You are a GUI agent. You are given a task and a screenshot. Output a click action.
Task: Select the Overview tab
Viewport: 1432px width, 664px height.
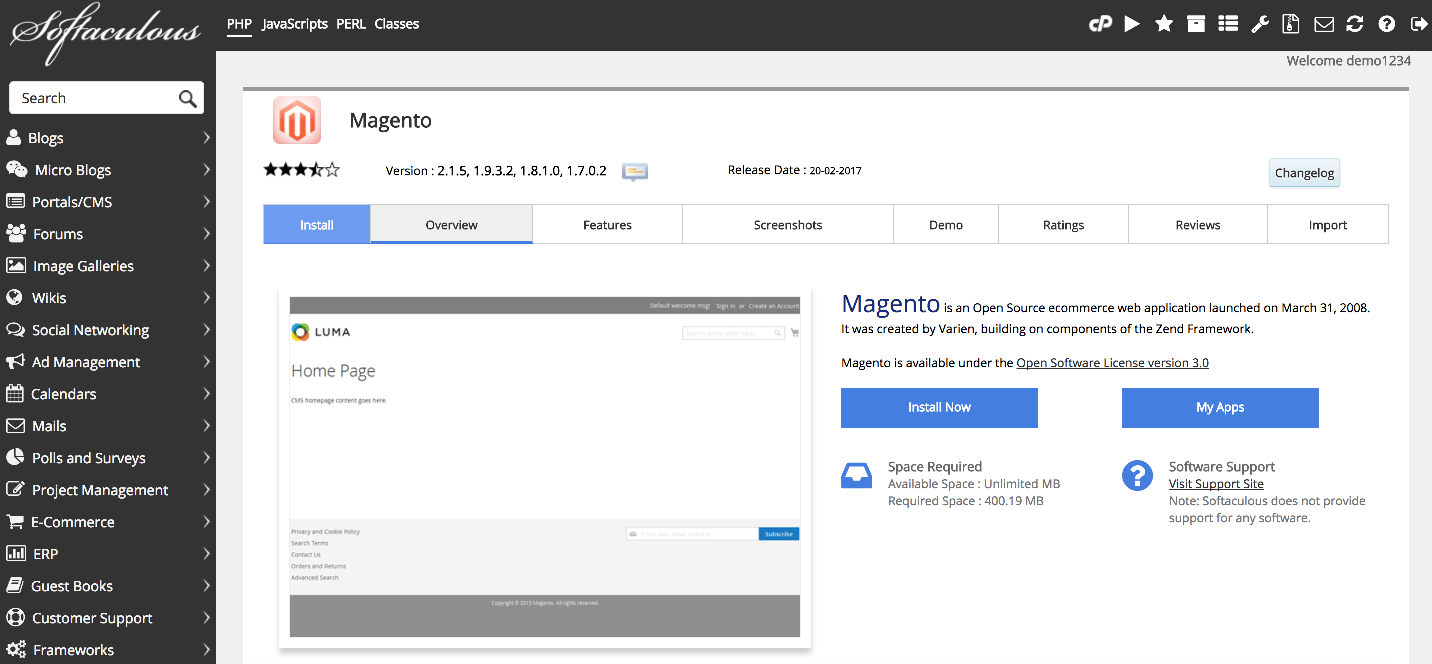click(x=451, y=225)
